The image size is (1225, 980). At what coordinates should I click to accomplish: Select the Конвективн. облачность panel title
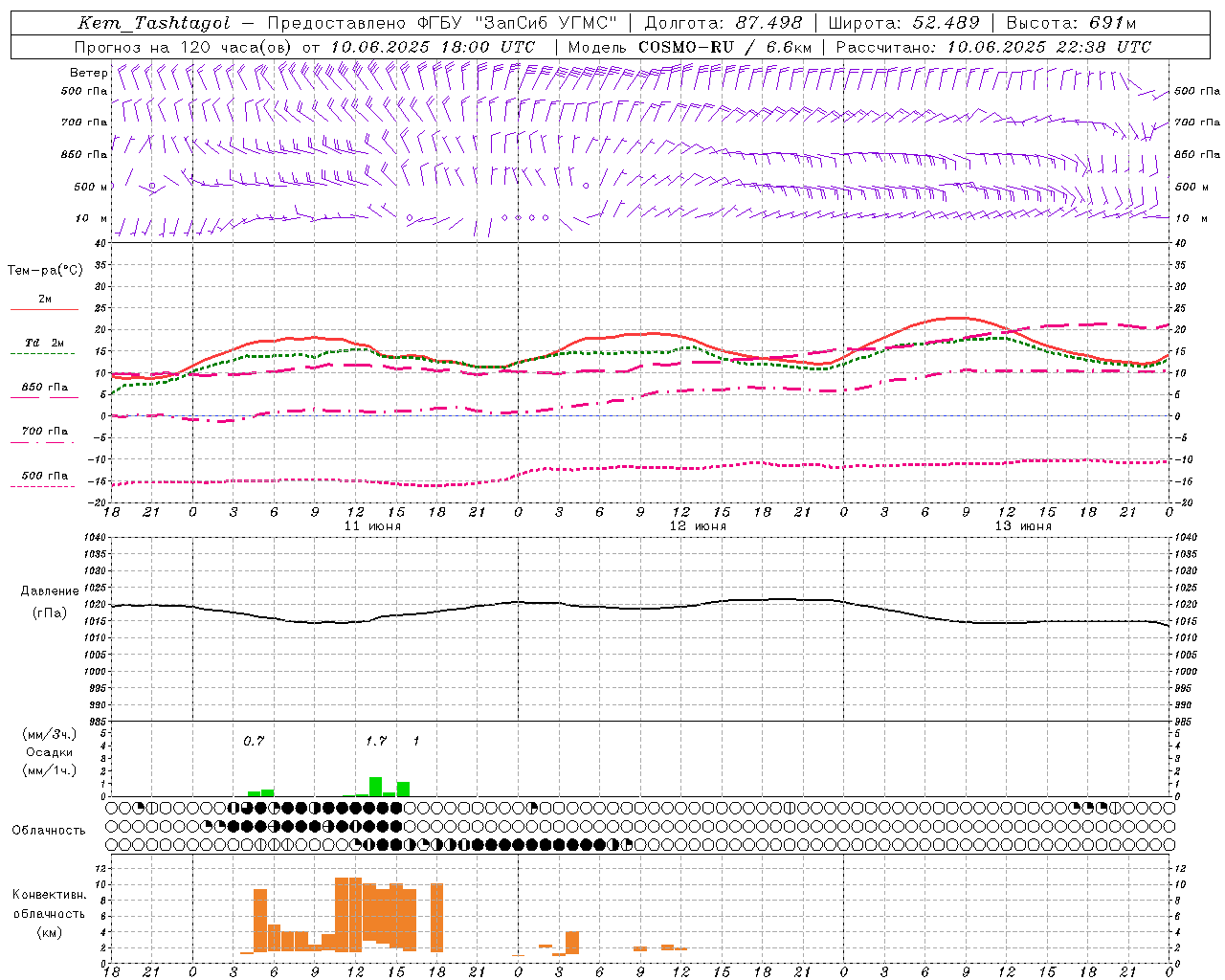pos(49,903)
